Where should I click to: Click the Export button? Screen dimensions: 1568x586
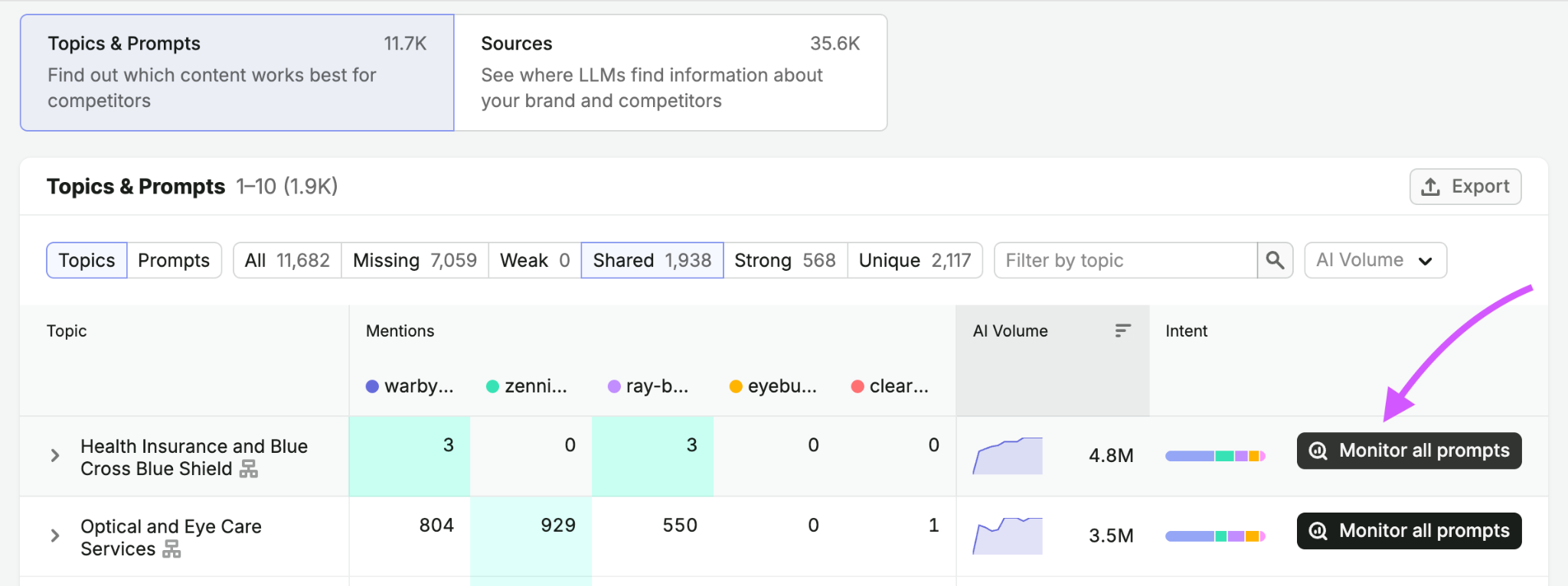pos(1465,187)
